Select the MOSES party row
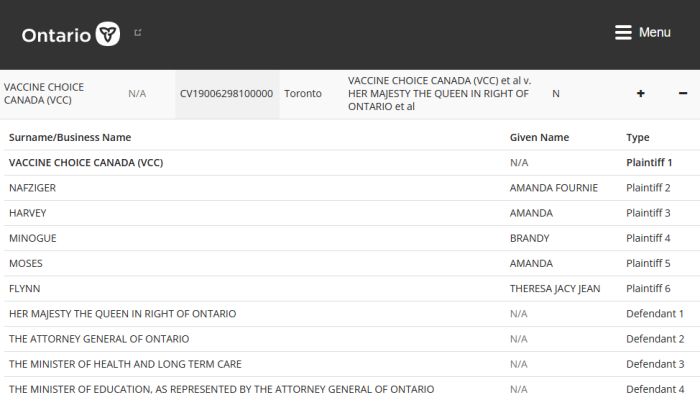The image size is (700, 413). pyautogui.click(x=352, y=263)
